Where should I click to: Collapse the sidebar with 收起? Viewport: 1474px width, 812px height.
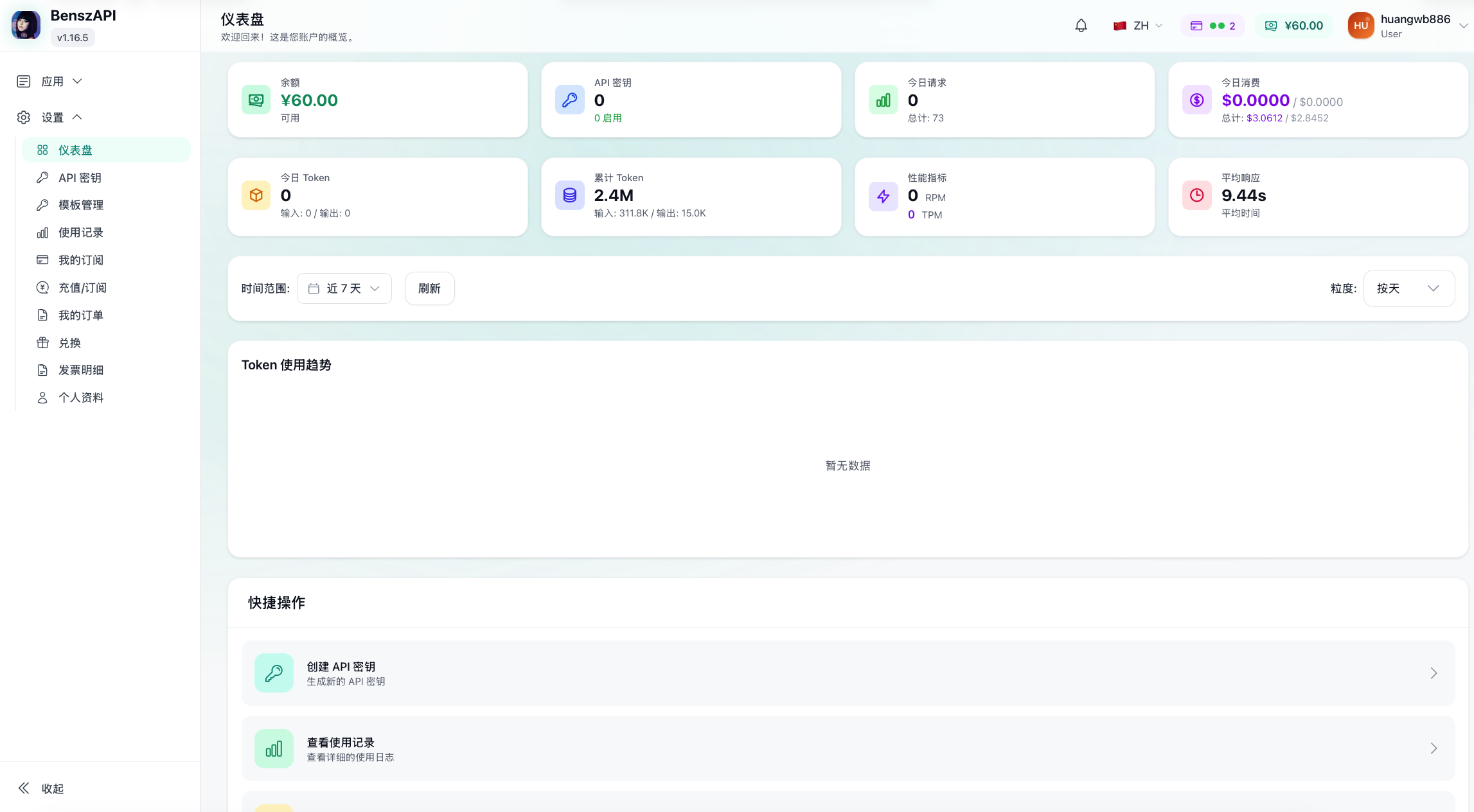point(41,788)
